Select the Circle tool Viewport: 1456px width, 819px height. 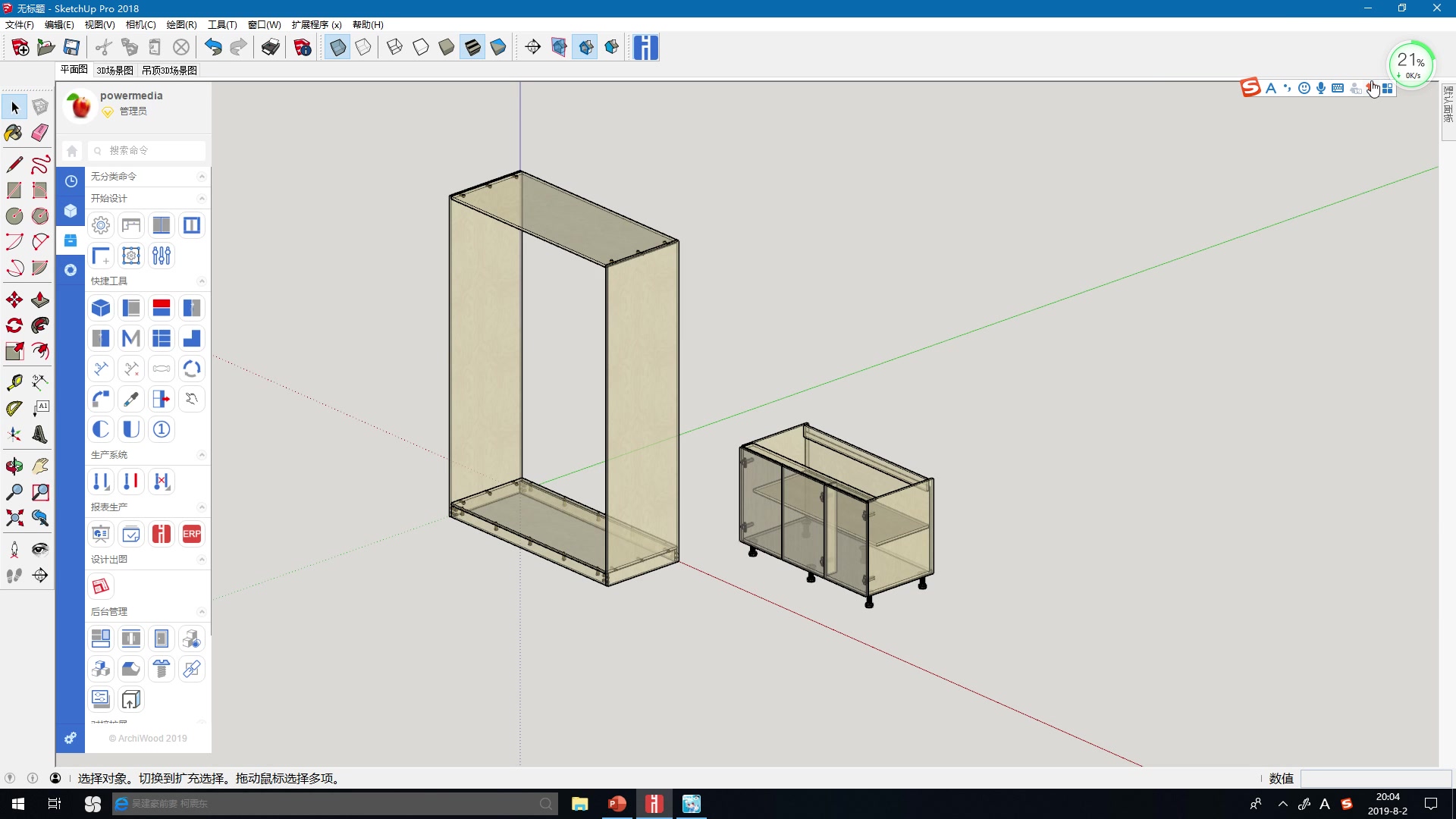(x=14, y=216)
